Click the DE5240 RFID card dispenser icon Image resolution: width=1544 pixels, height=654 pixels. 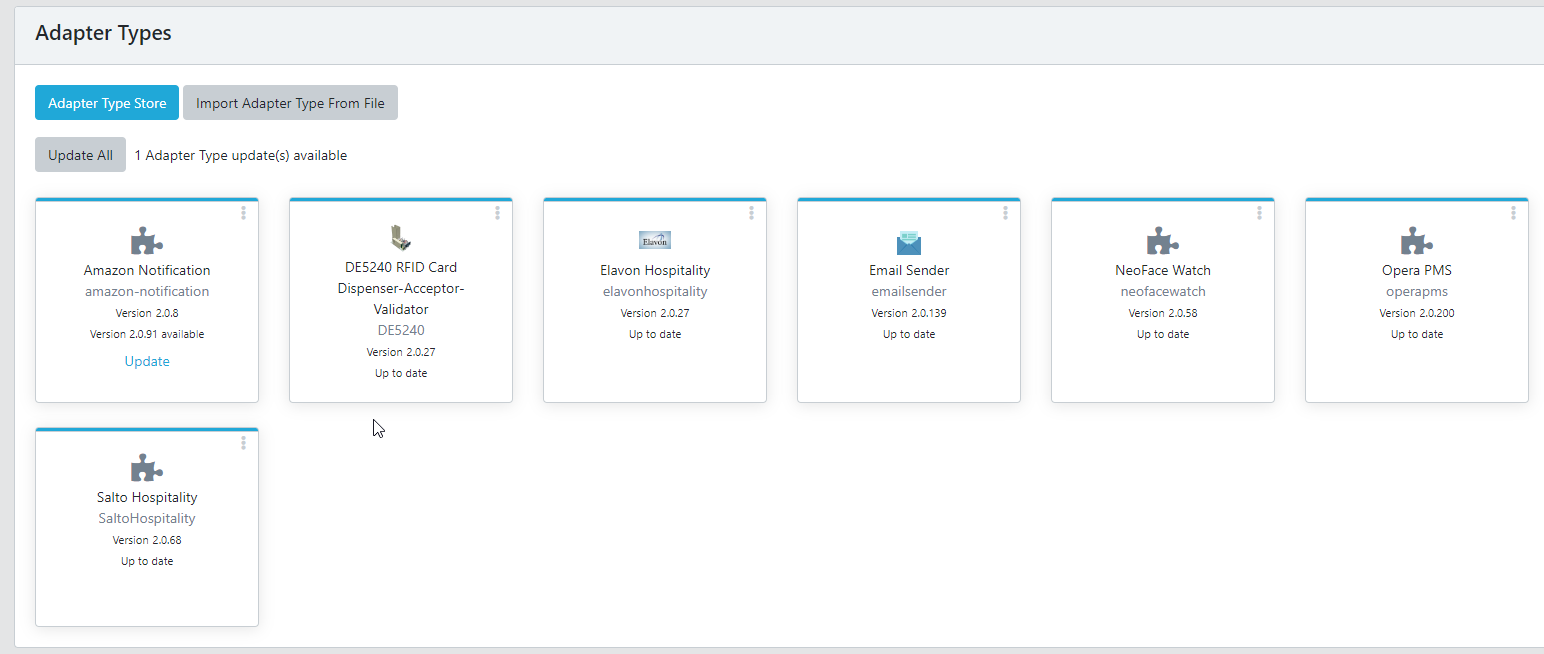[x=401, y=238]
